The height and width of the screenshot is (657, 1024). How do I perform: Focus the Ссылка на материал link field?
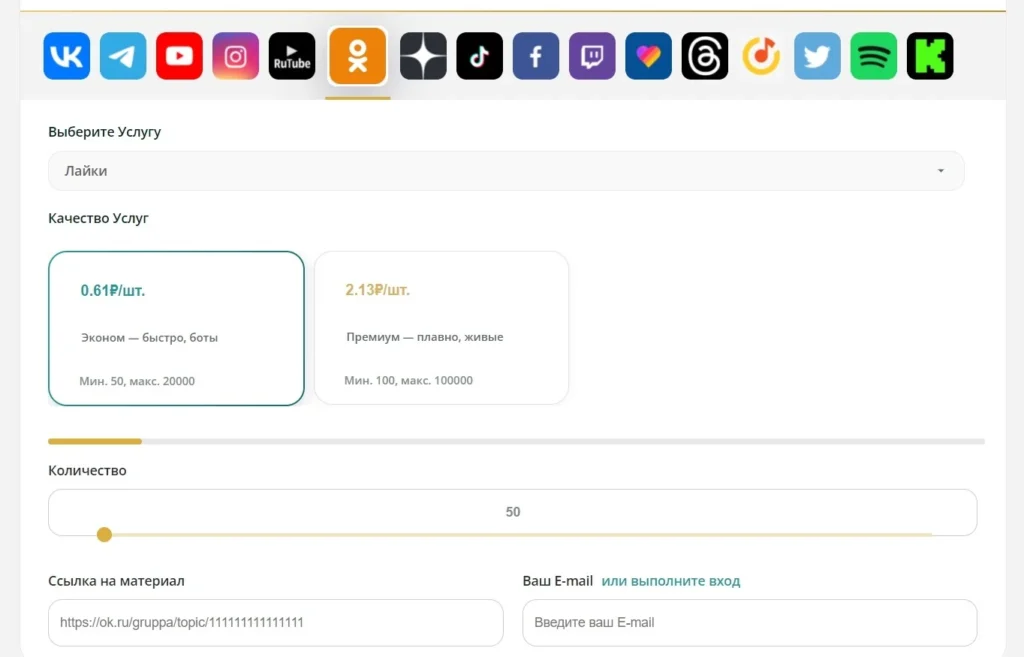click(276, 623)
